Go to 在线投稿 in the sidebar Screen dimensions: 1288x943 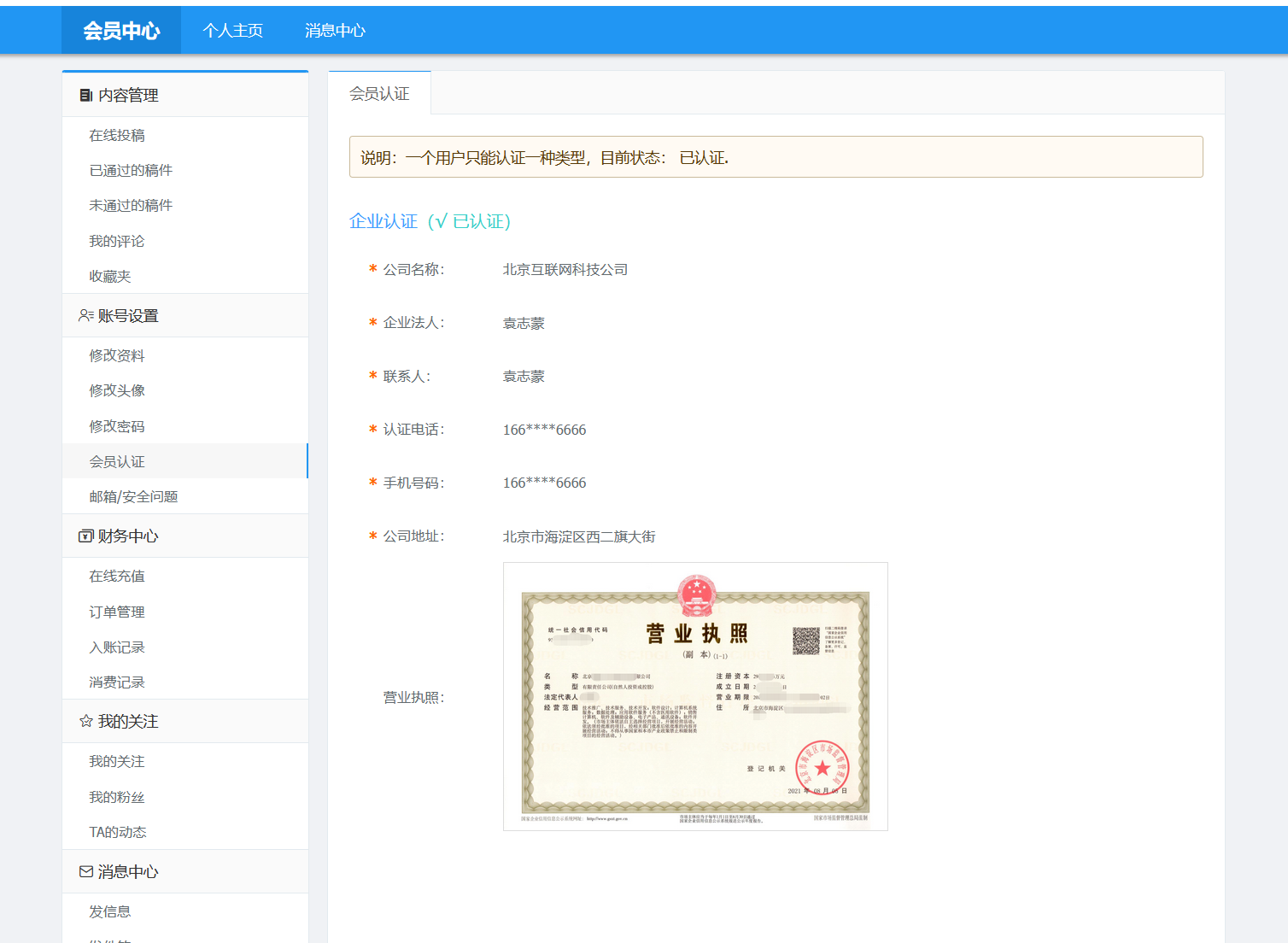(117, 136)
